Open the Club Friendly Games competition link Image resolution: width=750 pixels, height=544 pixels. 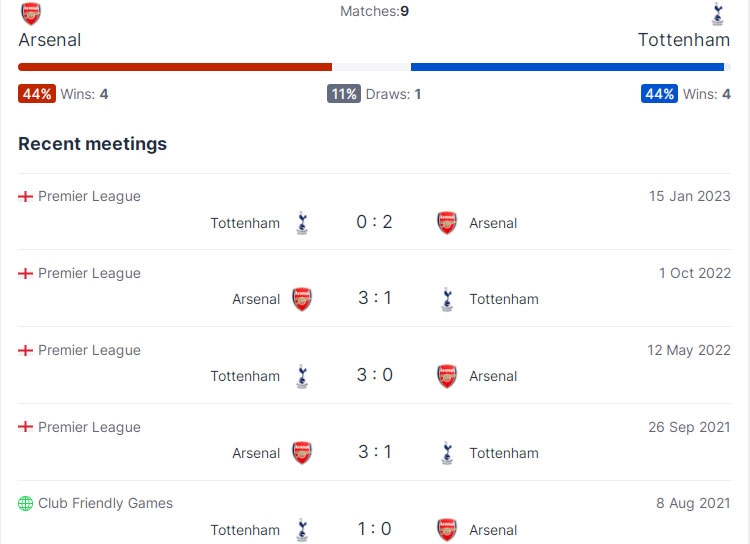(106, 503)
